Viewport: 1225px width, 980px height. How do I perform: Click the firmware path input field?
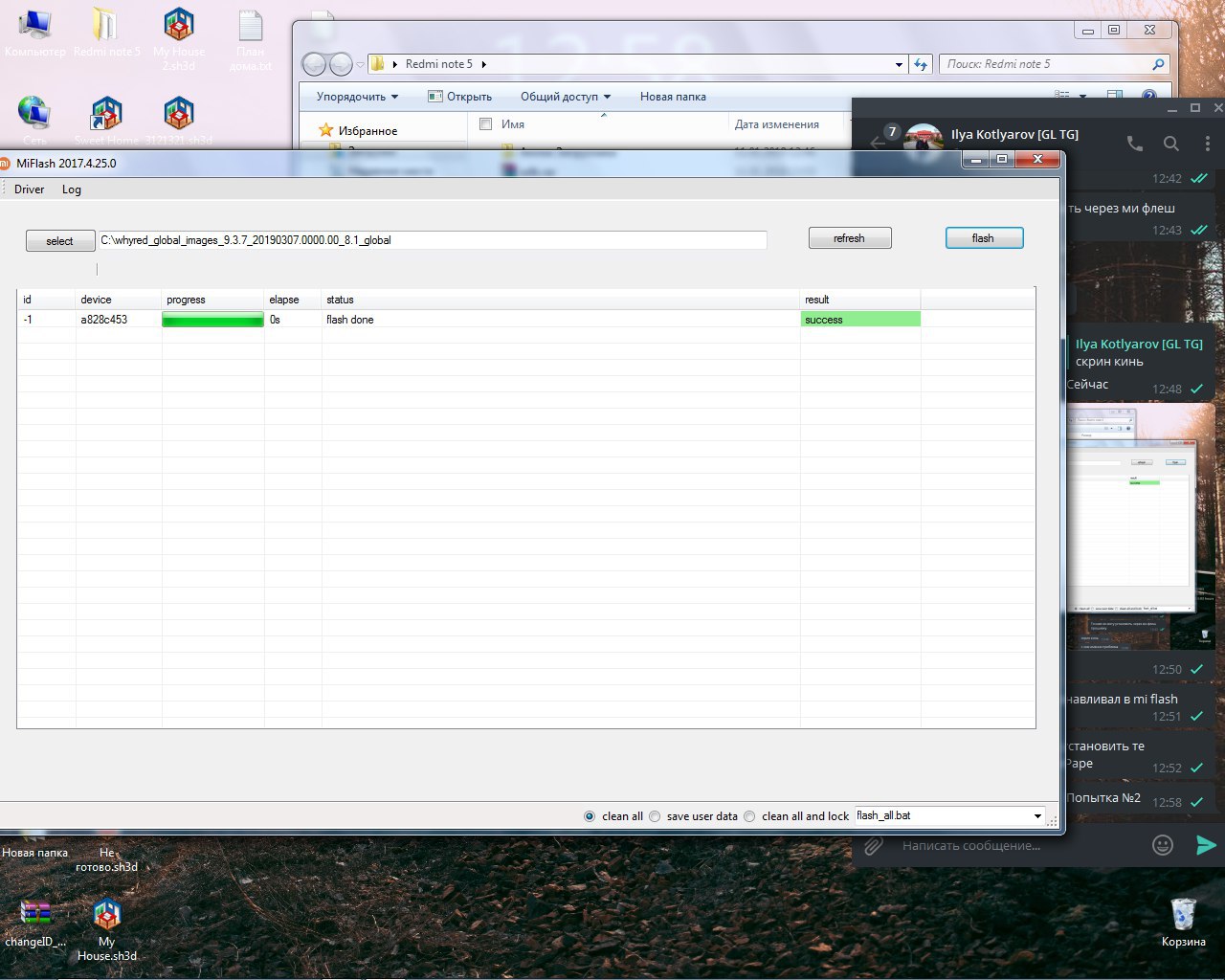(433, 240)
